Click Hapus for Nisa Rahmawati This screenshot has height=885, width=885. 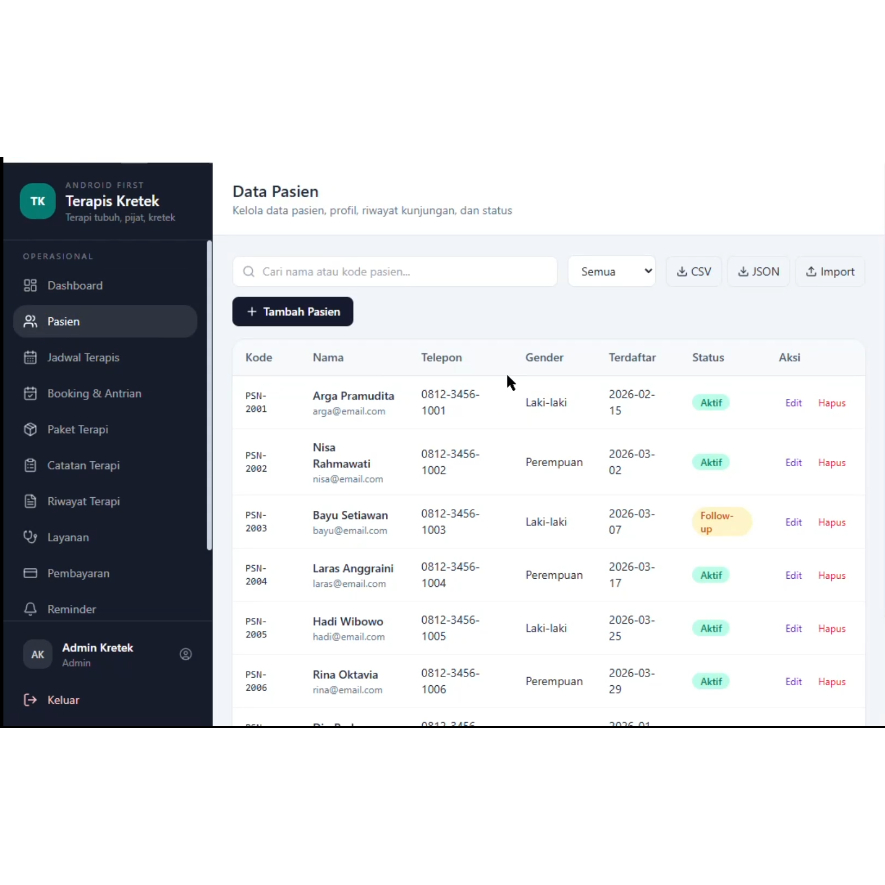pyautogui.click(x=831, y=463)
